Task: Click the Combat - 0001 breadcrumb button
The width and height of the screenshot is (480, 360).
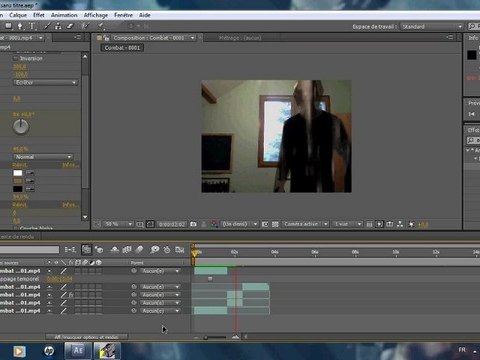Action: point(122,48)
